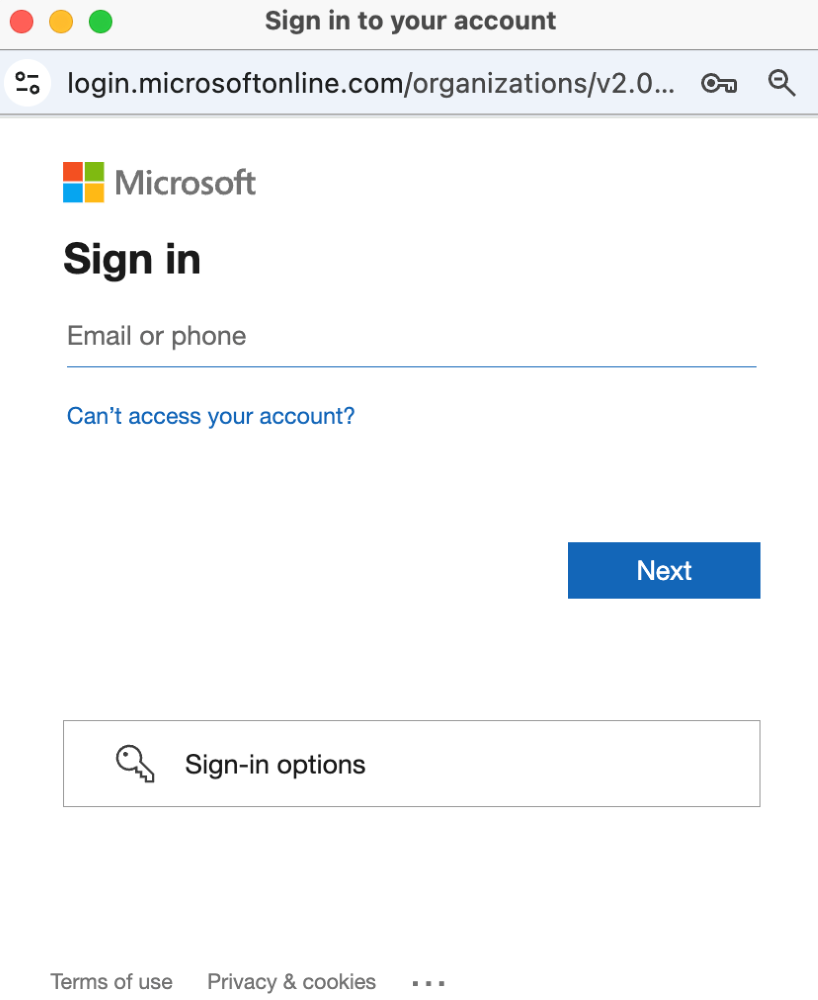Close the sign-in window with red button

[x=22, y=21]
